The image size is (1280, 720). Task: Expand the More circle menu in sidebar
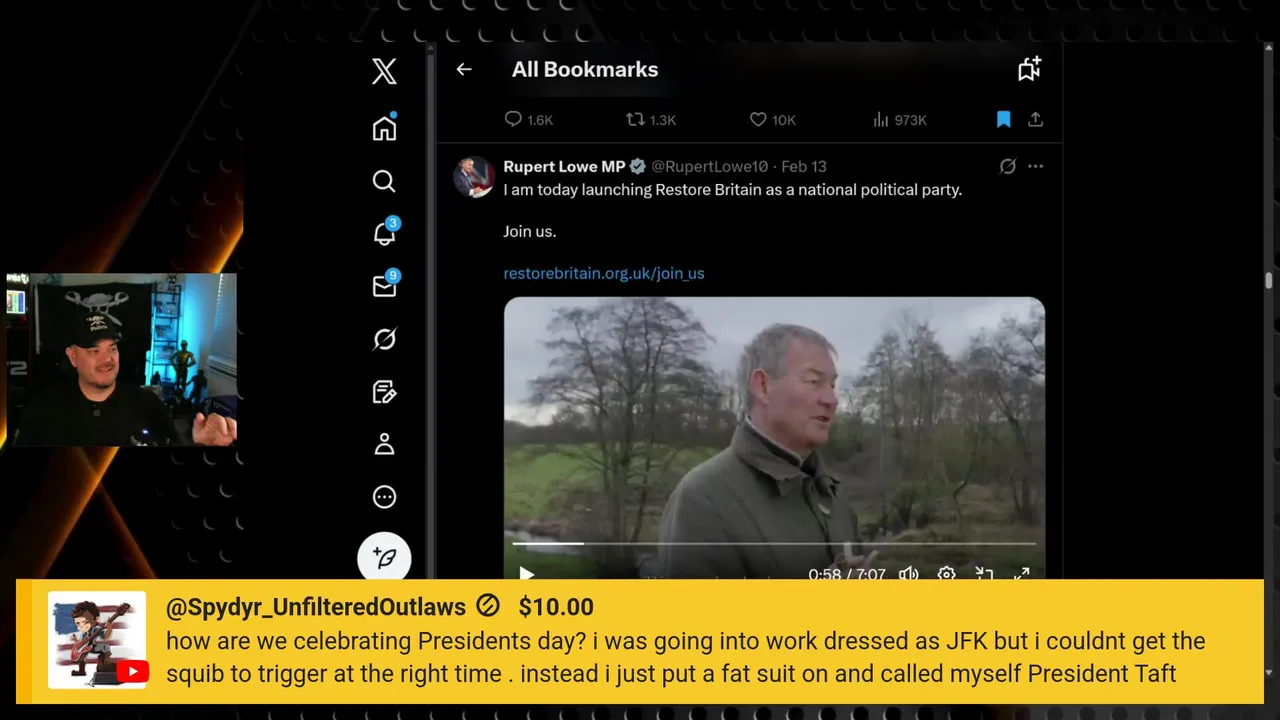coord(384,497)
